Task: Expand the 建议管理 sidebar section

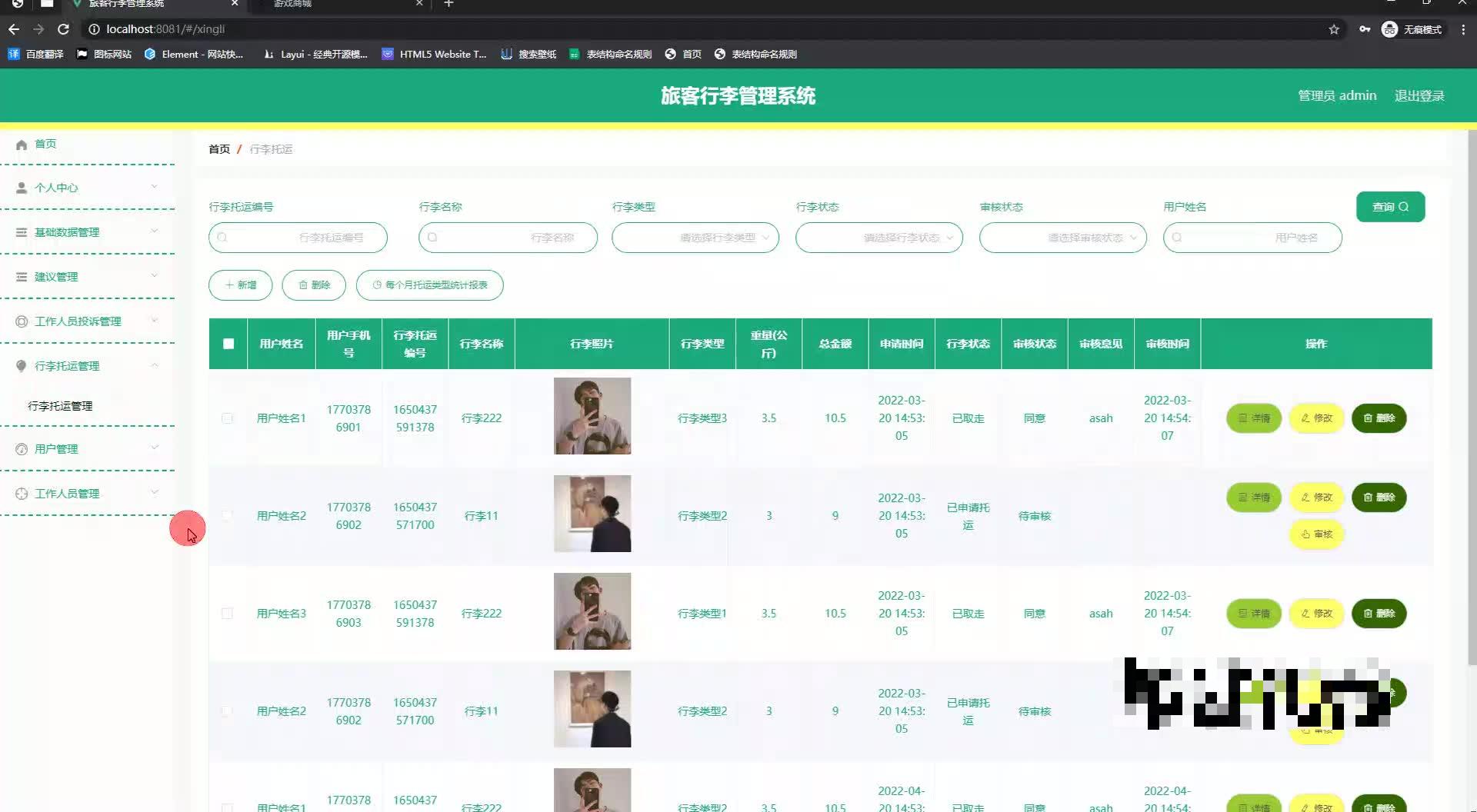Action: click(x=21, y=276)
